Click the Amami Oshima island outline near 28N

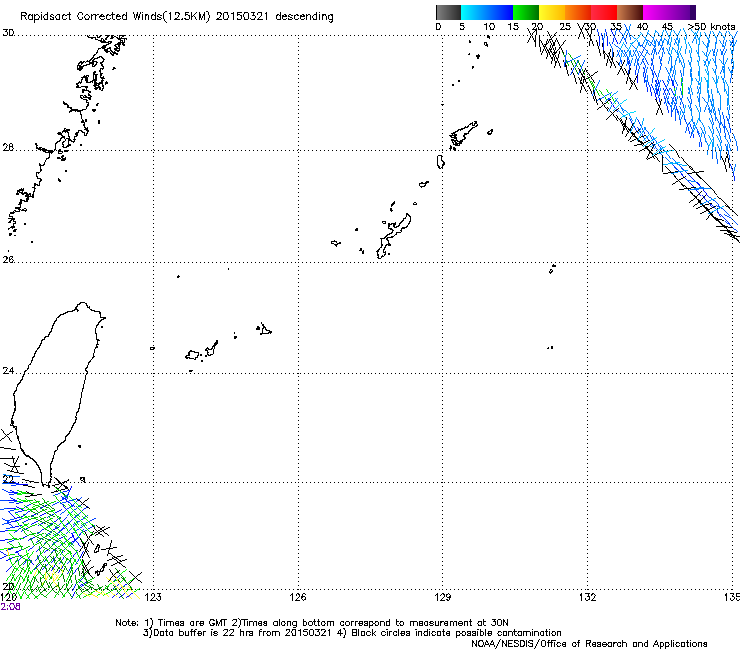[x=463, y=133]
